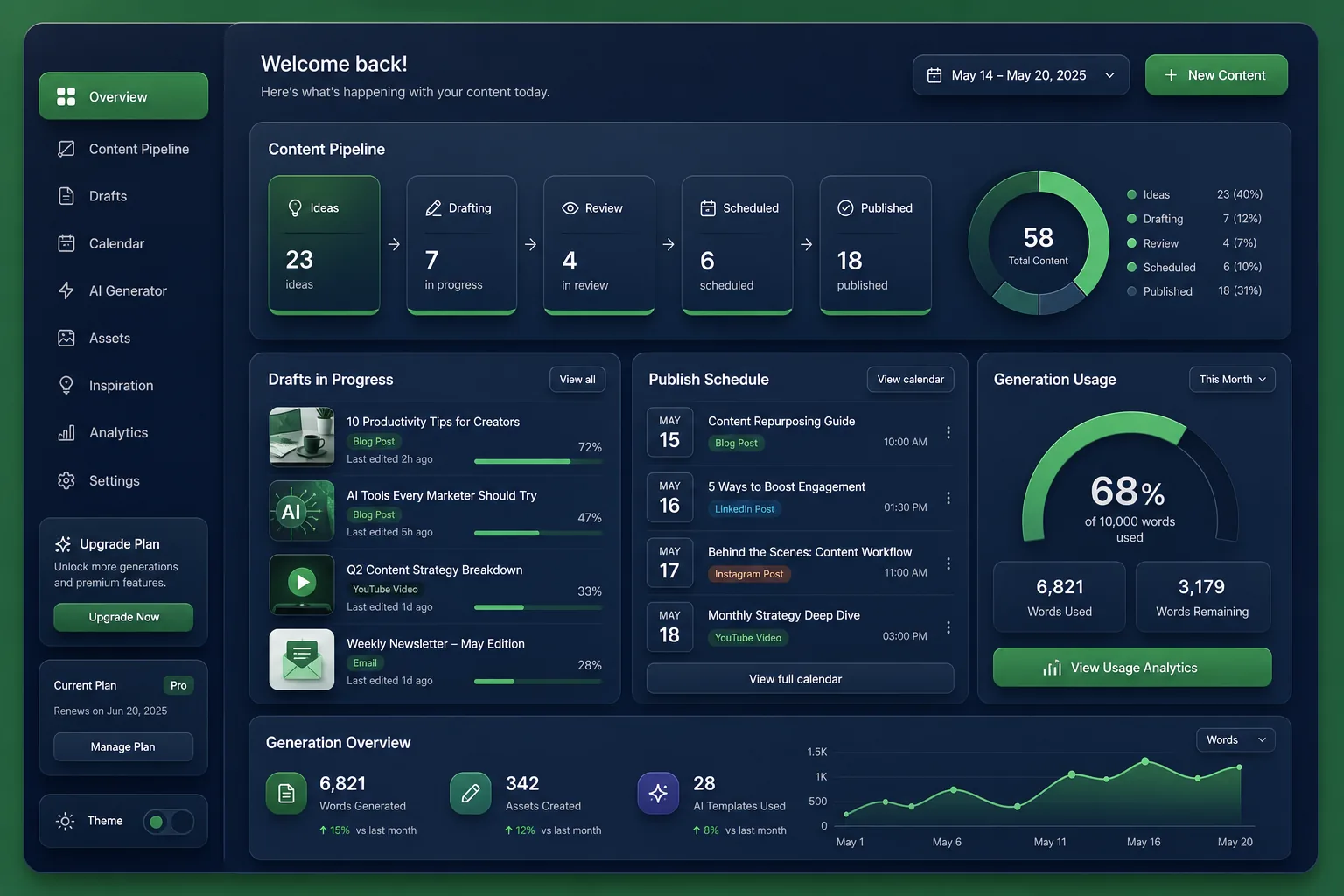Click the AI Generator lightning icon

pos(66,290)
